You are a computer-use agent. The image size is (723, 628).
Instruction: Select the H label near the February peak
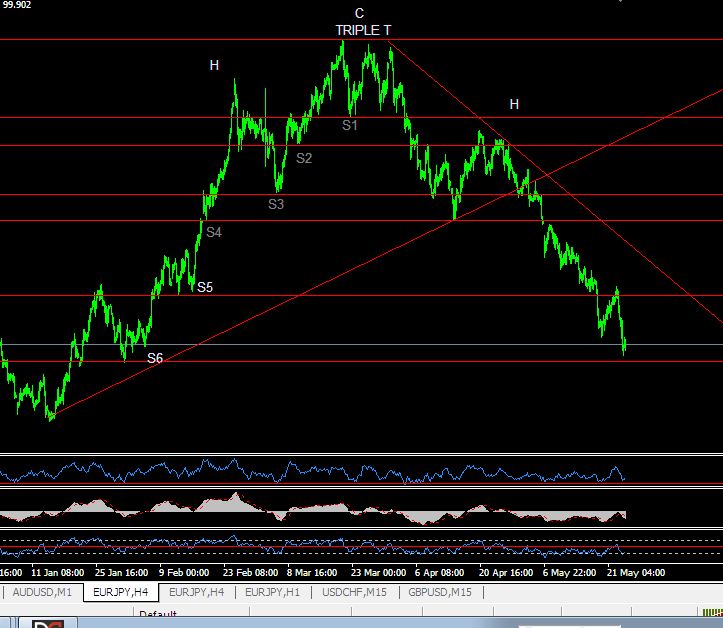pyautogui.click(x=214, y=65)
